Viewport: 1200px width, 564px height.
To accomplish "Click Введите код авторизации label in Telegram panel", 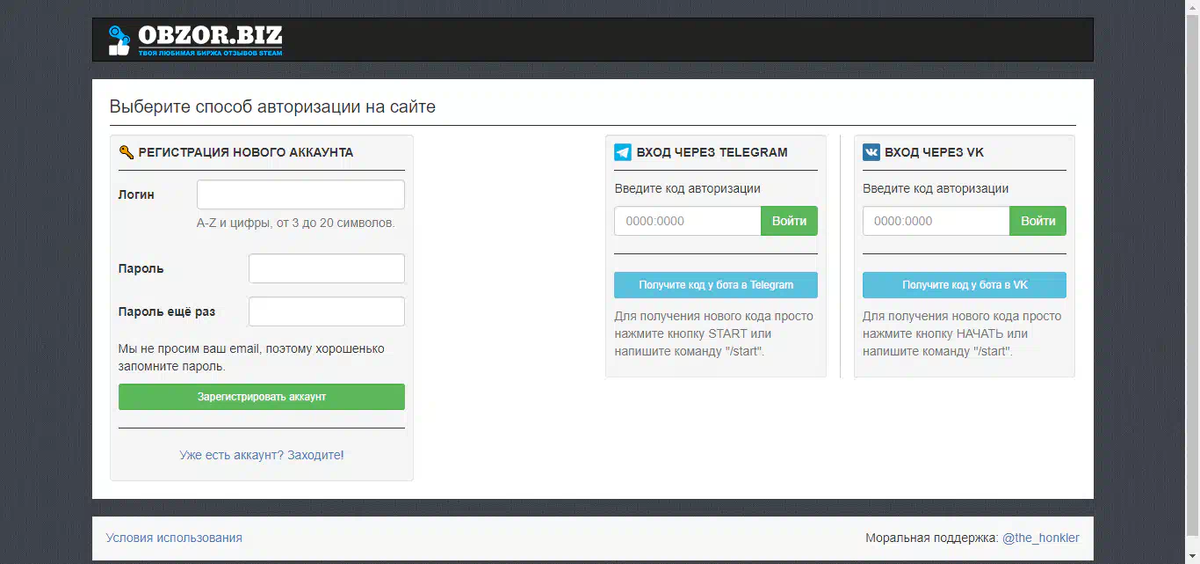I will (687, 188).
